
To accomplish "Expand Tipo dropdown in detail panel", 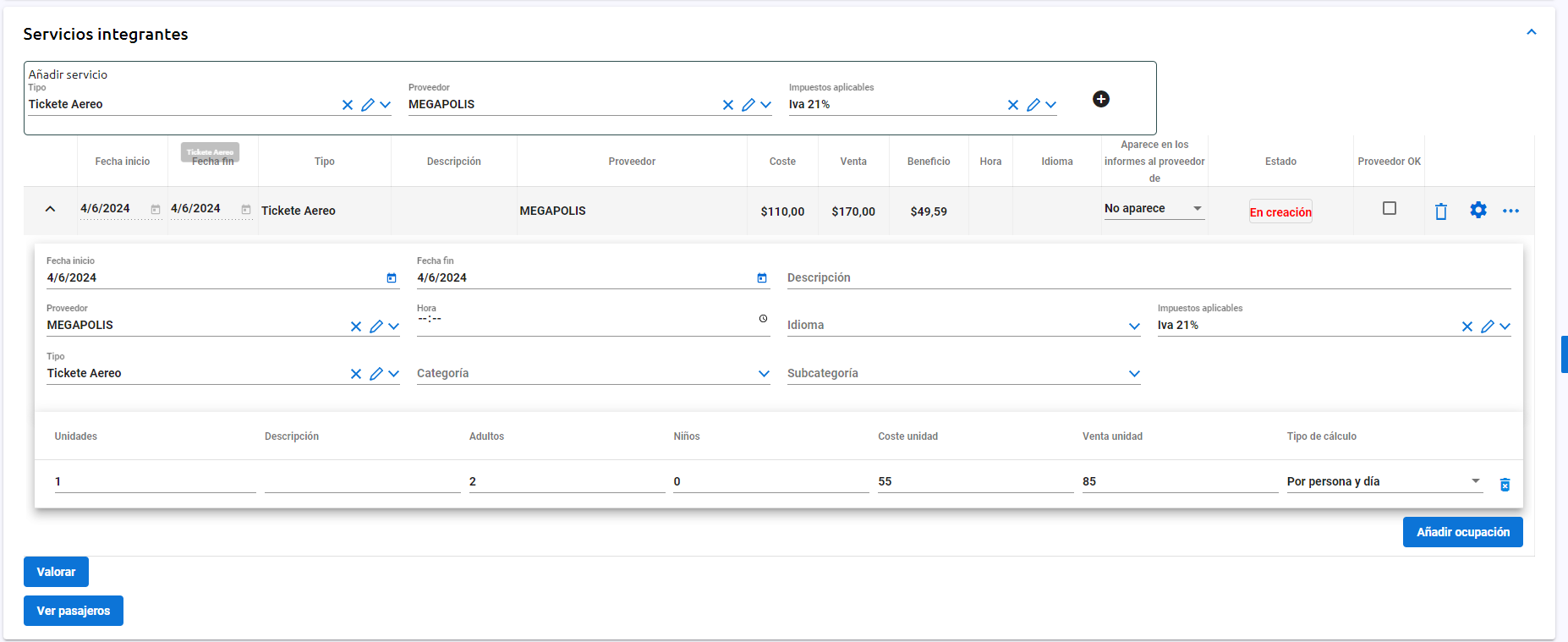I will (394, 374).
